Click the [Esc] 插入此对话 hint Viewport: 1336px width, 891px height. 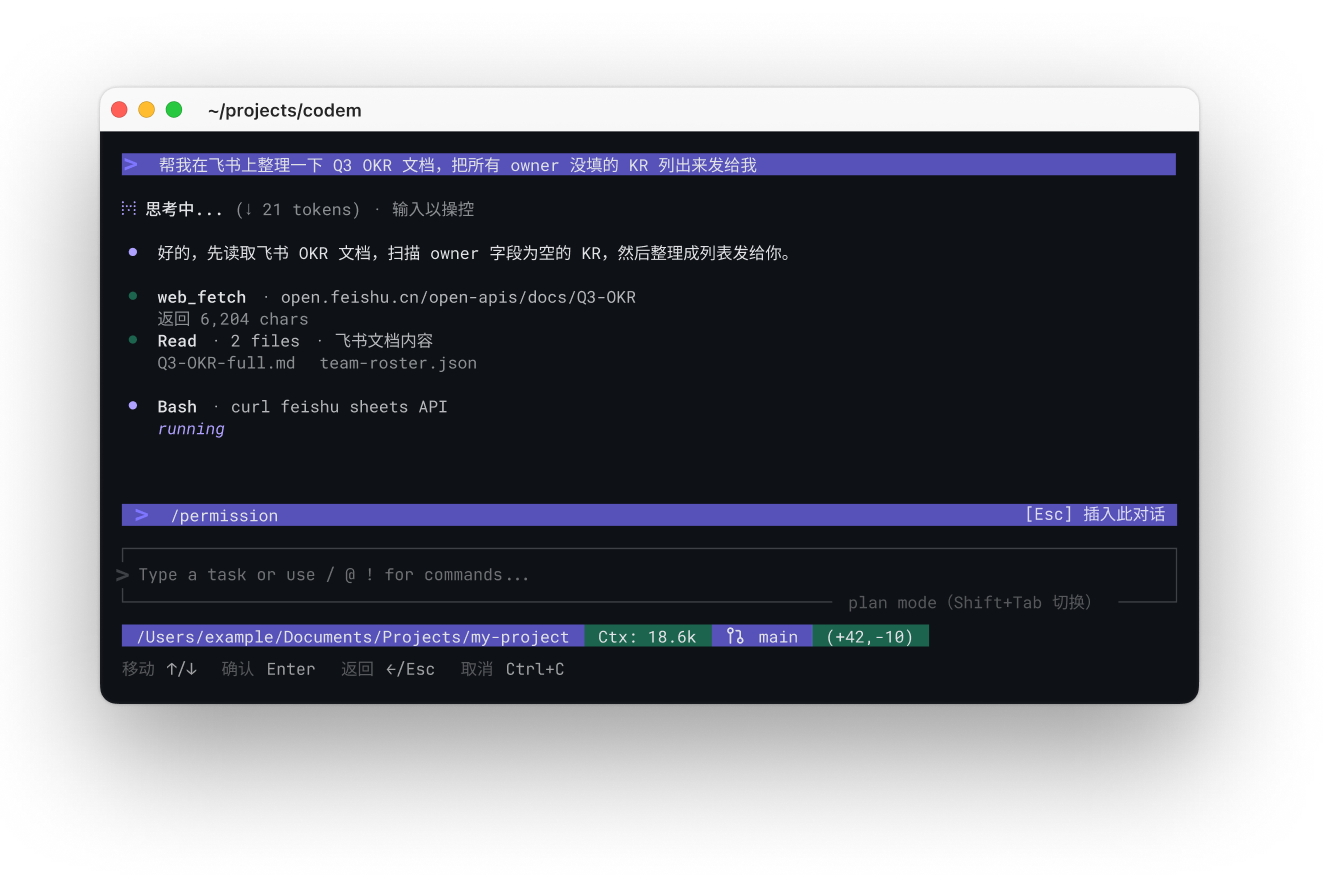pyautogui.click(x=1095, y=515)
